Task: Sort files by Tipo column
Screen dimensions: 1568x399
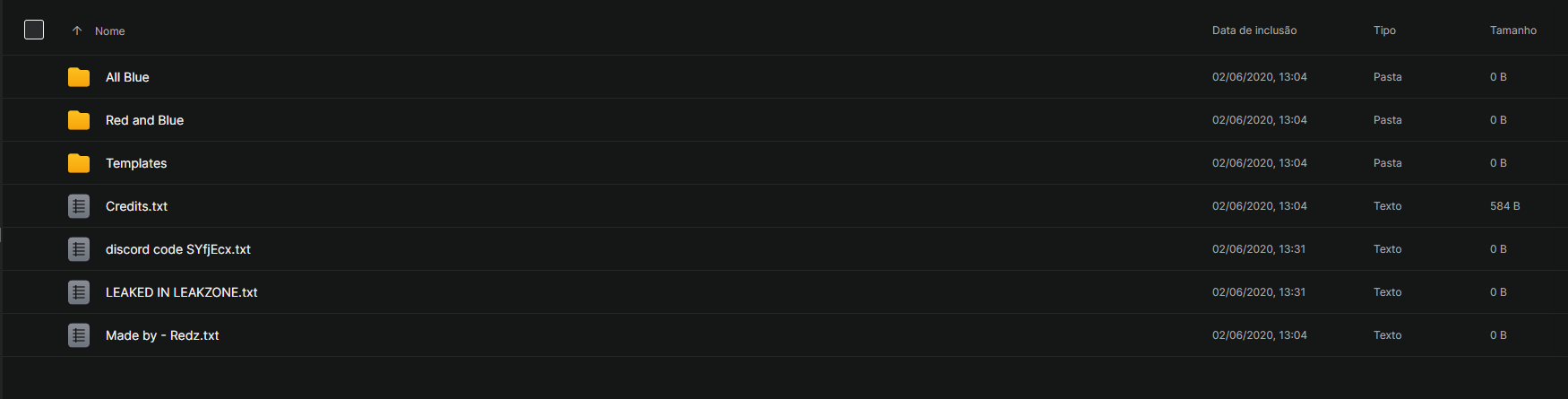Action: 1384,30
